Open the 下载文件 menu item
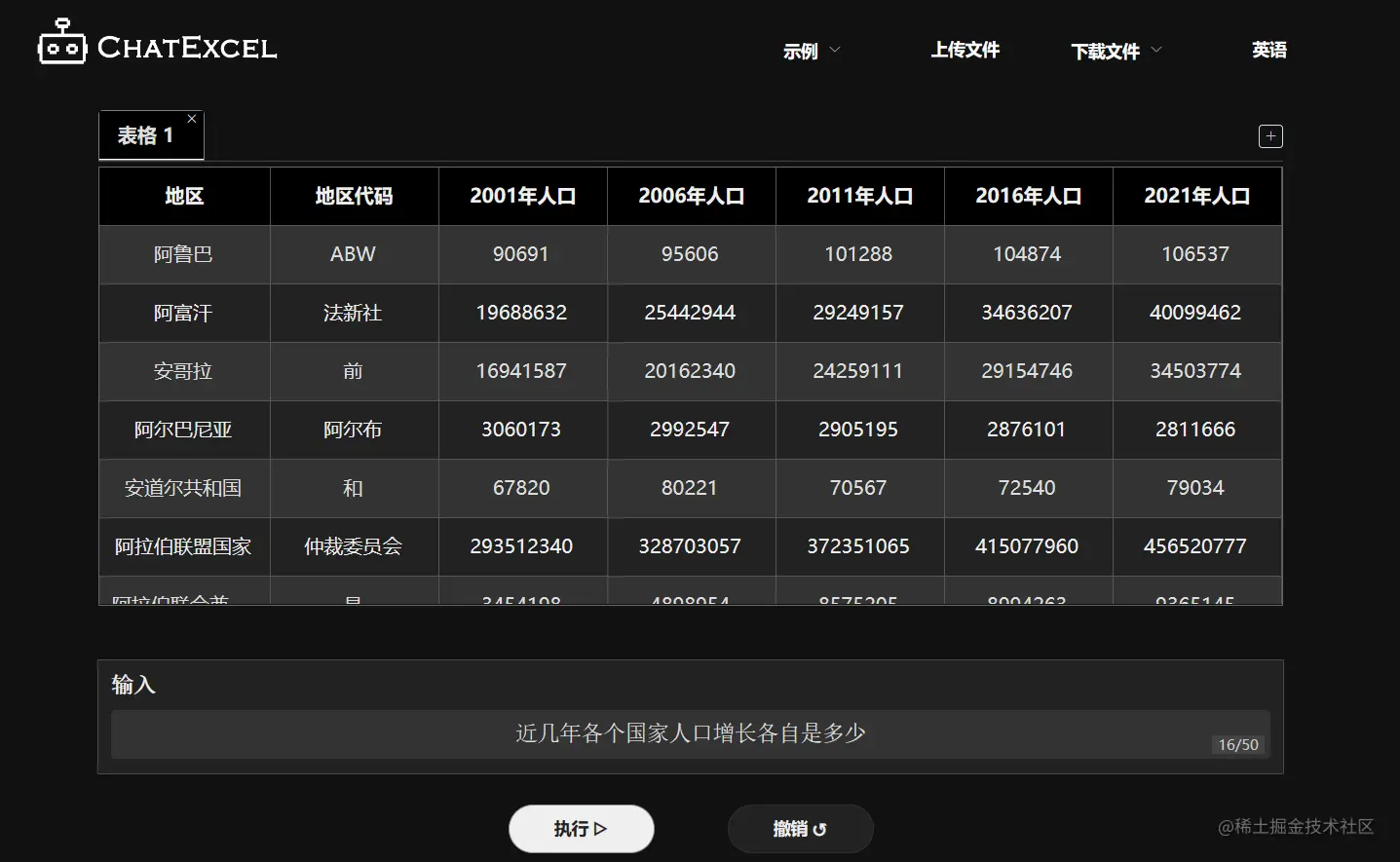 tap(1106, 51)
